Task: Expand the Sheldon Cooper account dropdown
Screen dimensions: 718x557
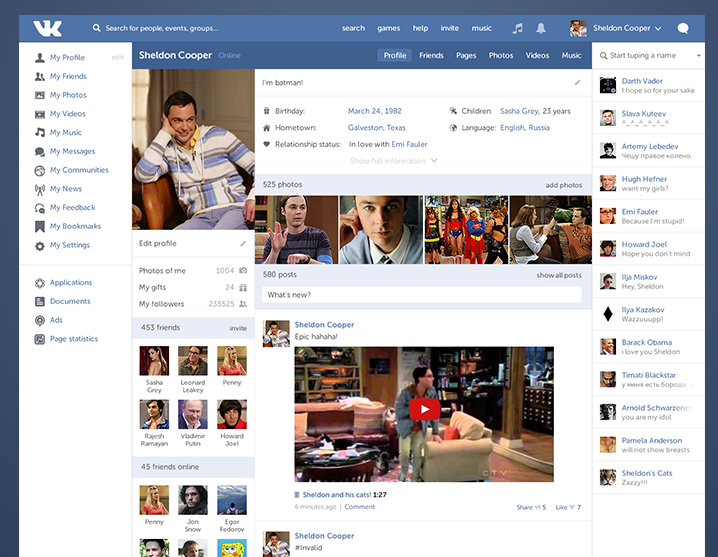Action: (x=658, y=28)
